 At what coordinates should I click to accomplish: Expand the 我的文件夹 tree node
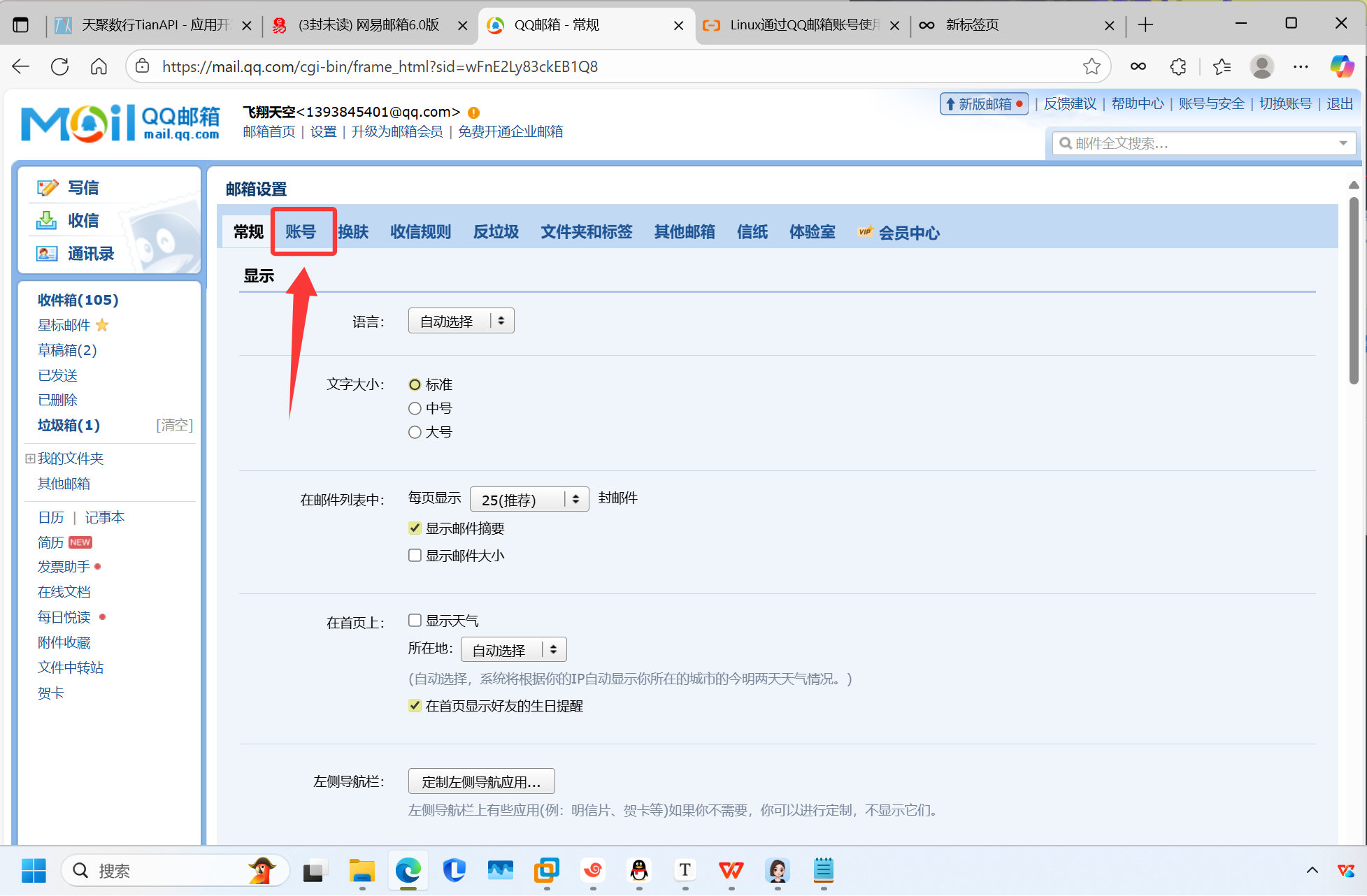[30, 458]
